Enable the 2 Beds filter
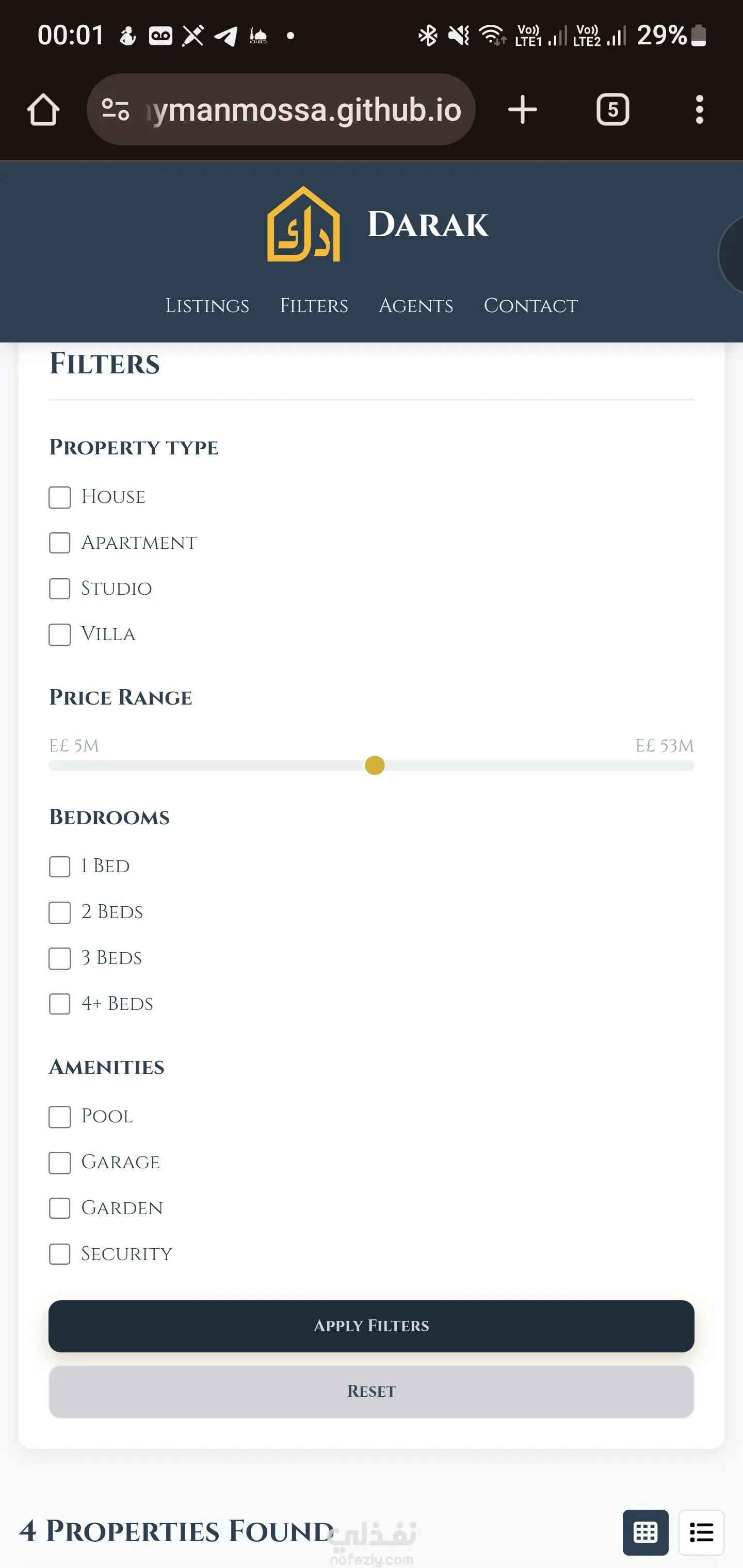The width and height of the screenshot is (743, 1568). [60, 912]
